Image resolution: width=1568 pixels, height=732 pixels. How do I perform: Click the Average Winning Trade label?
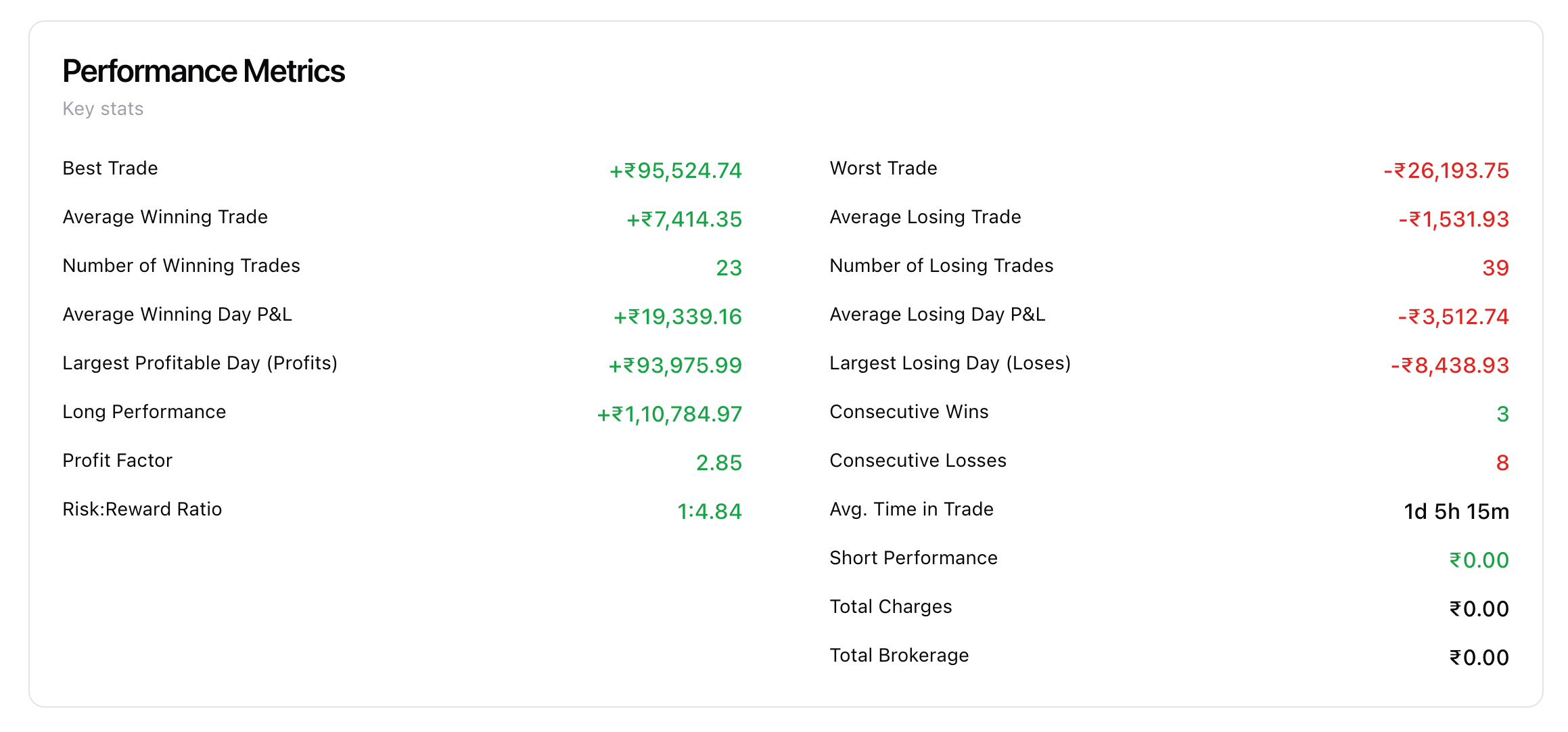[165, 217]
